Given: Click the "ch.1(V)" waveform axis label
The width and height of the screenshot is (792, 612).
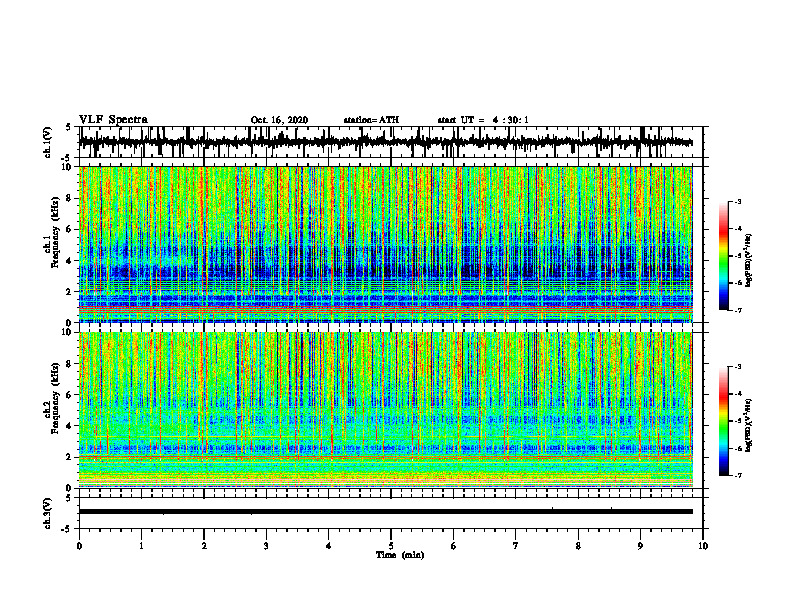Looking at the screenshot, I should click(x=48, y=142).
